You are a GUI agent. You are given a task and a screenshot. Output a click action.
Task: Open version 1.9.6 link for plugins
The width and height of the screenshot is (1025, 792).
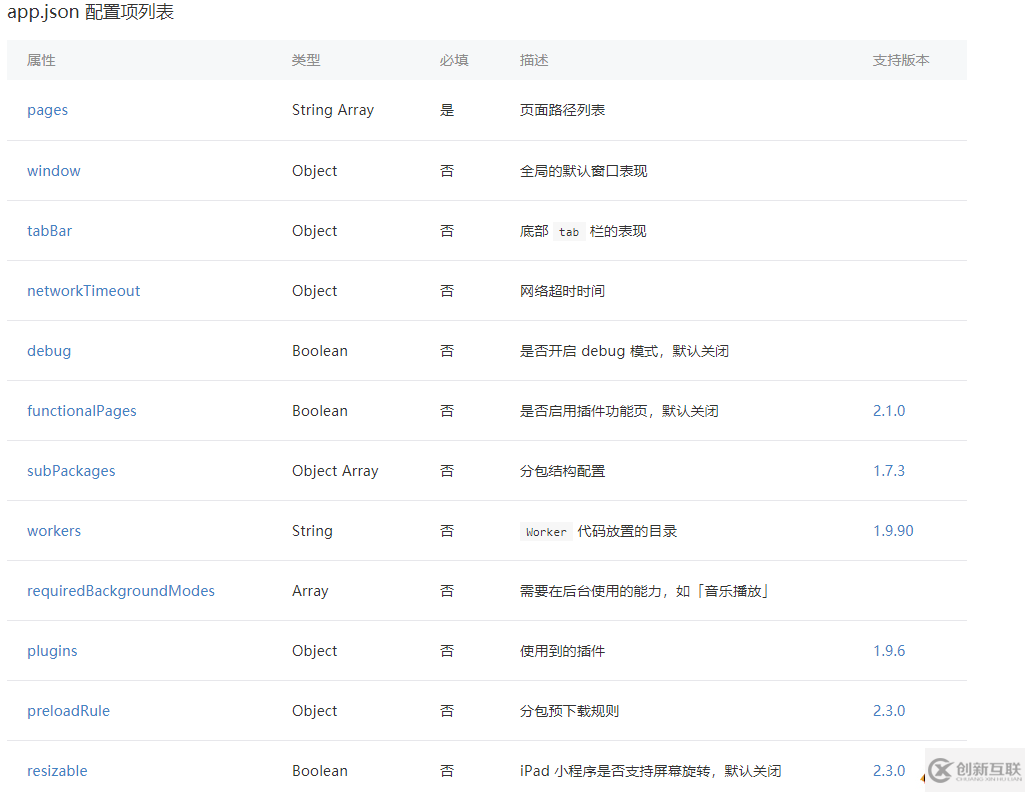tap(889, 651)
